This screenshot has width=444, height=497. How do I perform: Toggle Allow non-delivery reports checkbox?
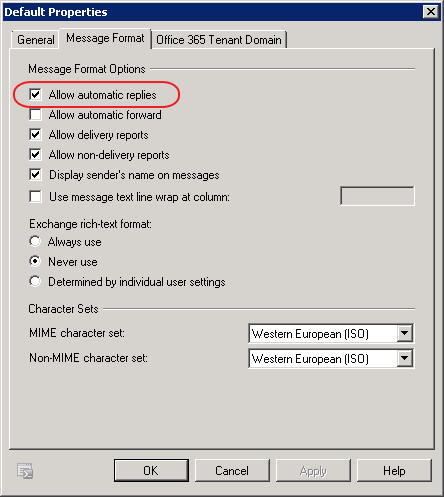point(35,155)
